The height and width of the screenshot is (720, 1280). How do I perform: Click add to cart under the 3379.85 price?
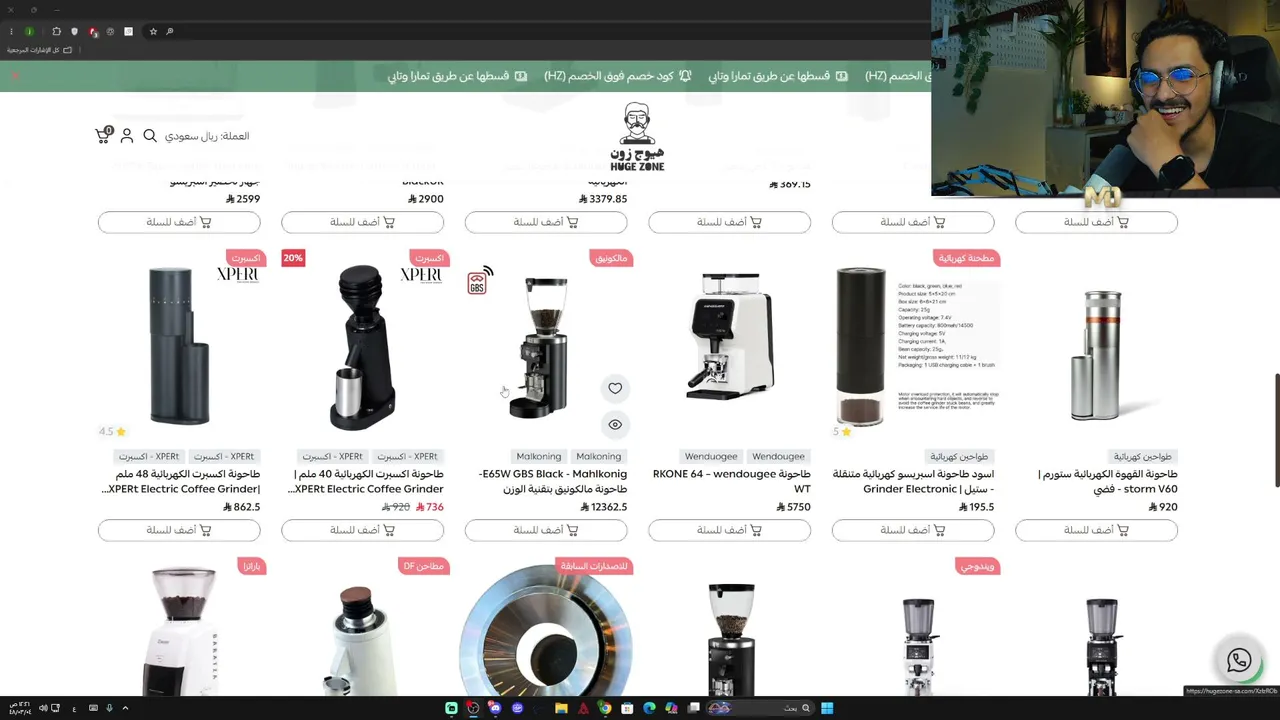pyautogui.click(x=546, y=222)
